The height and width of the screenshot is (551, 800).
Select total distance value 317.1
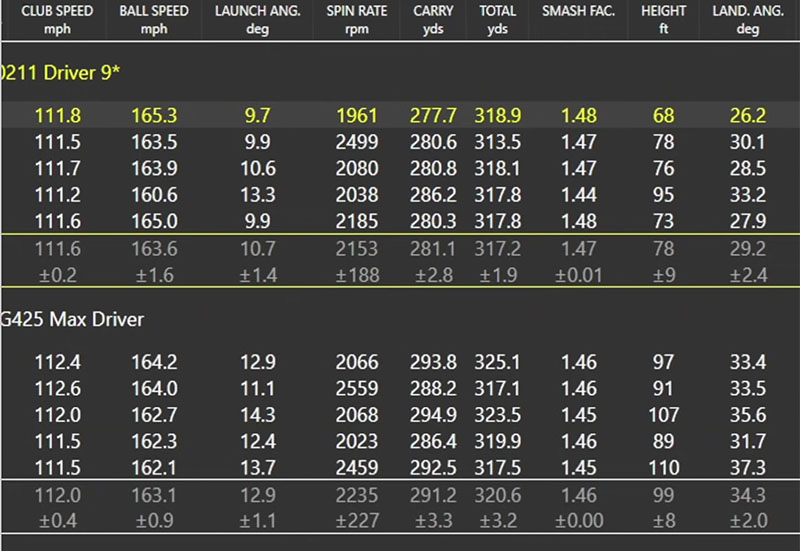click(x=498, y=389)
